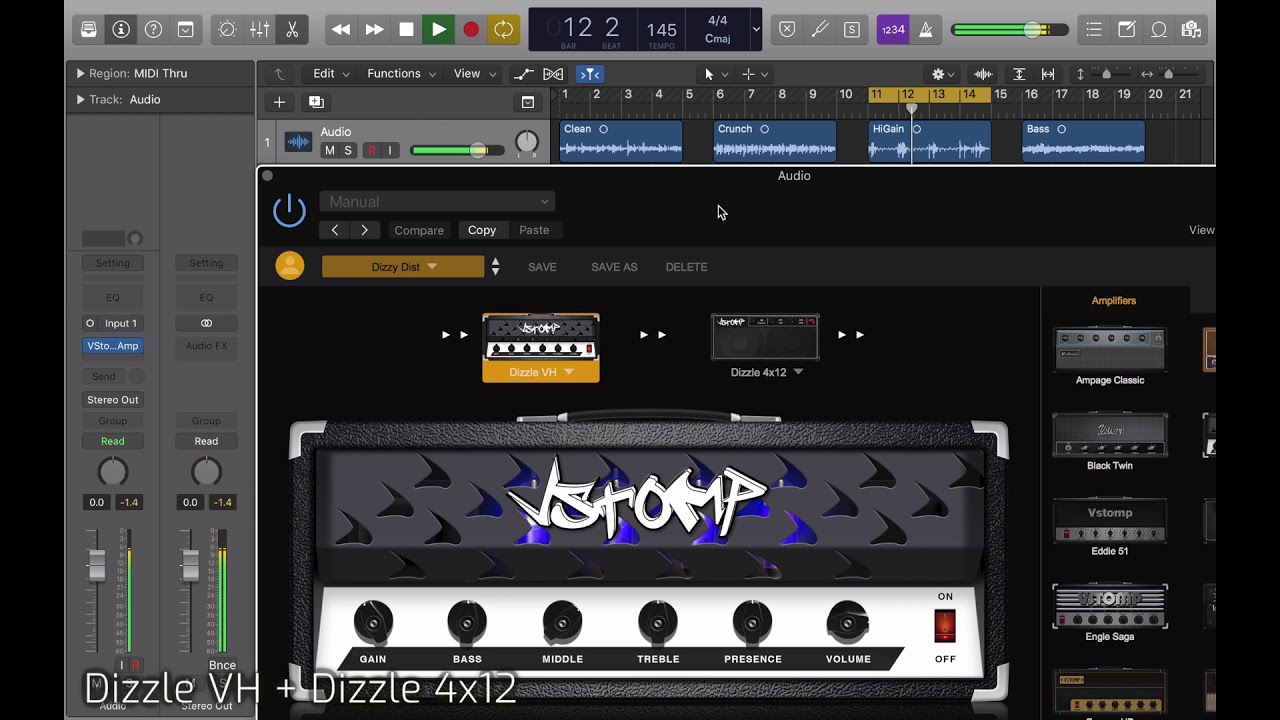Screen dimensions: 1280x720
Task: Open Smart Controls dial button
Action: pyautogui.click(x=227, y=29)
